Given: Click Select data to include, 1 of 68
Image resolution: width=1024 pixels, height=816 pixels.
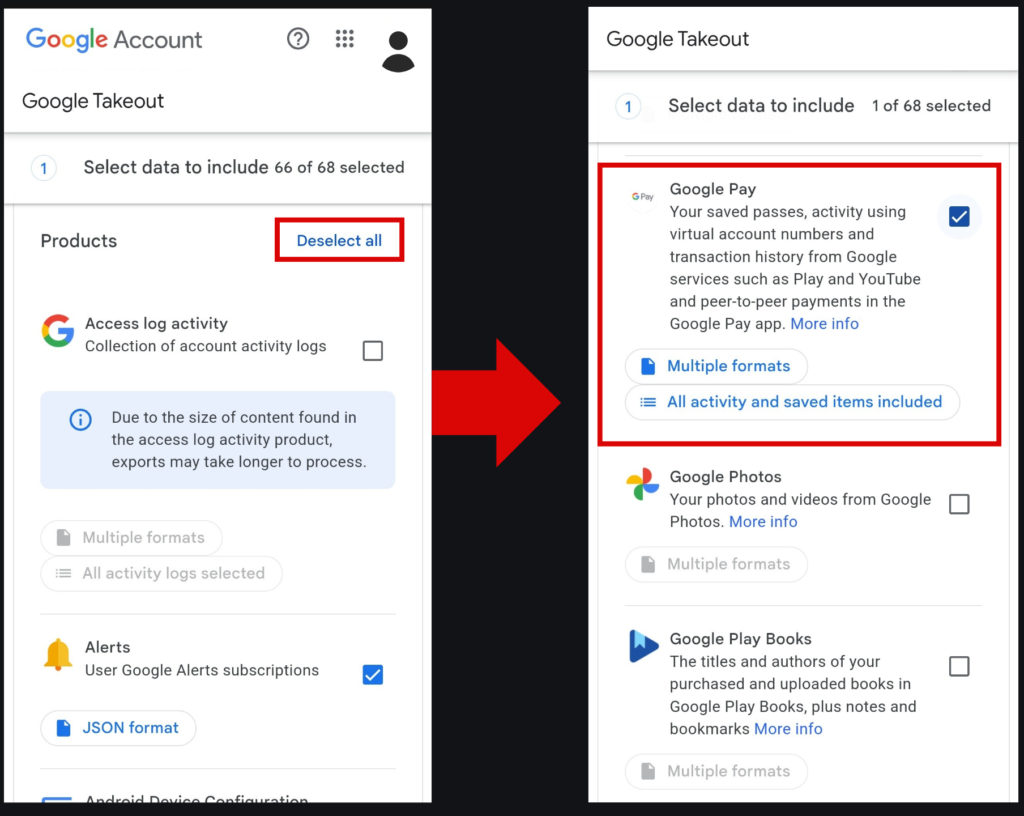Looking at the screenshot, I should pos(803,106).
